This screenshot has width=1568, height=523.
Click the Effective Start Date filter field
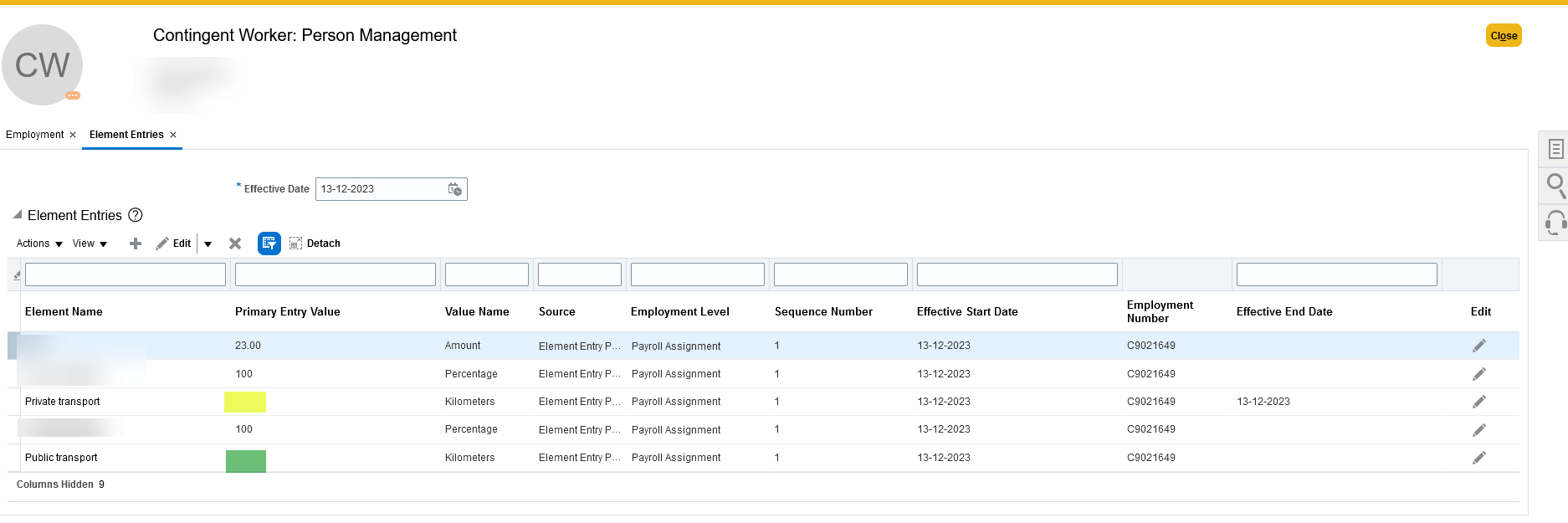(x=1017, y=274)
